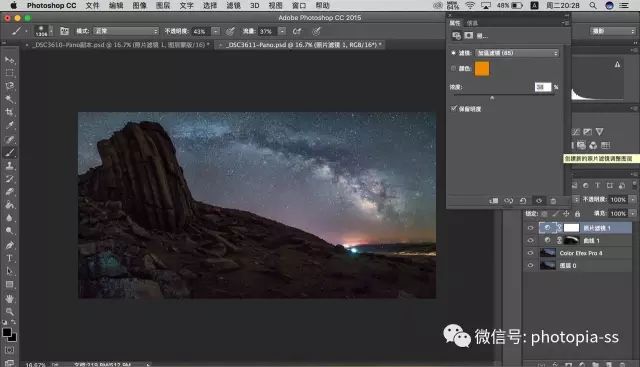Select the Rectangle shape tool

(9, 284)
